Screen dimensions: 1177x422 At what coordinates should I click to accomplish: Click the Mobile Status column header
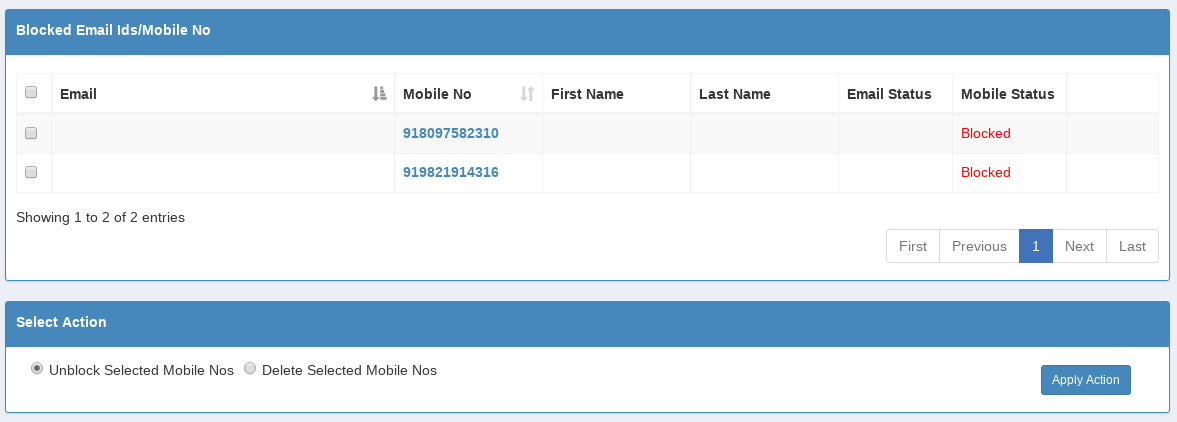click(x=1007, y=94)
